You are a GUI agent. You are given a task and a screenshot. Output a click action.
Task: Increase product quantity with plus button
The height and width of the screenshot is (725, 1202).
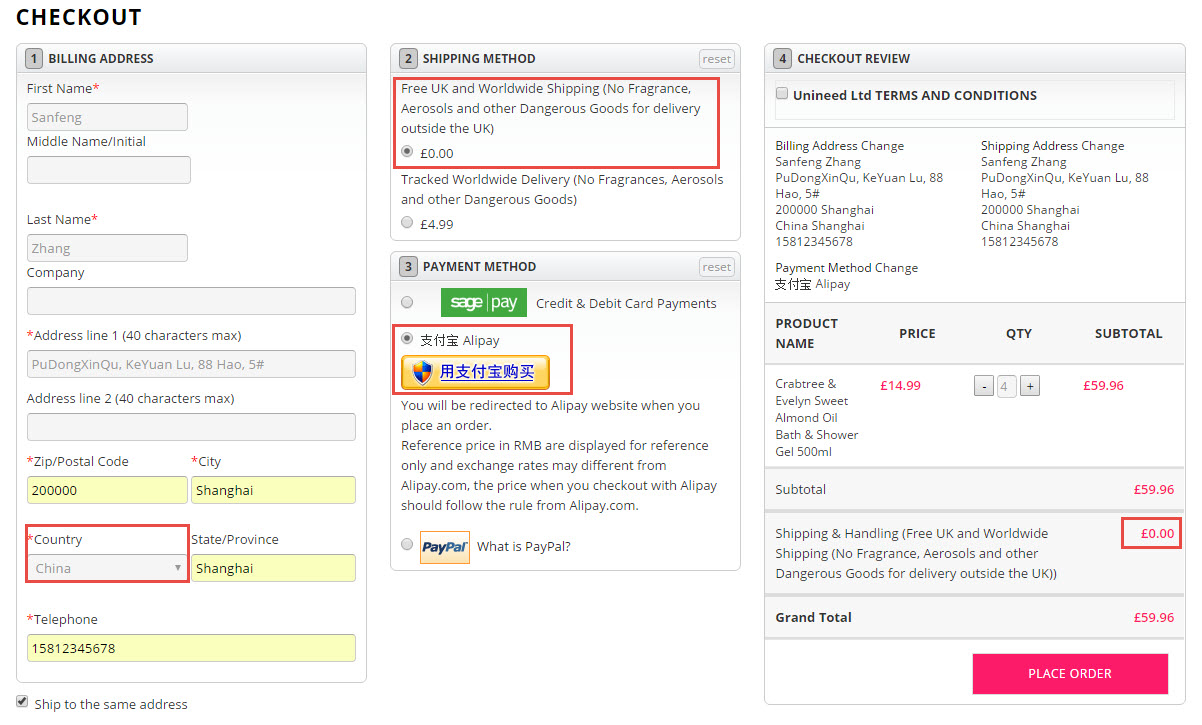1030,386
